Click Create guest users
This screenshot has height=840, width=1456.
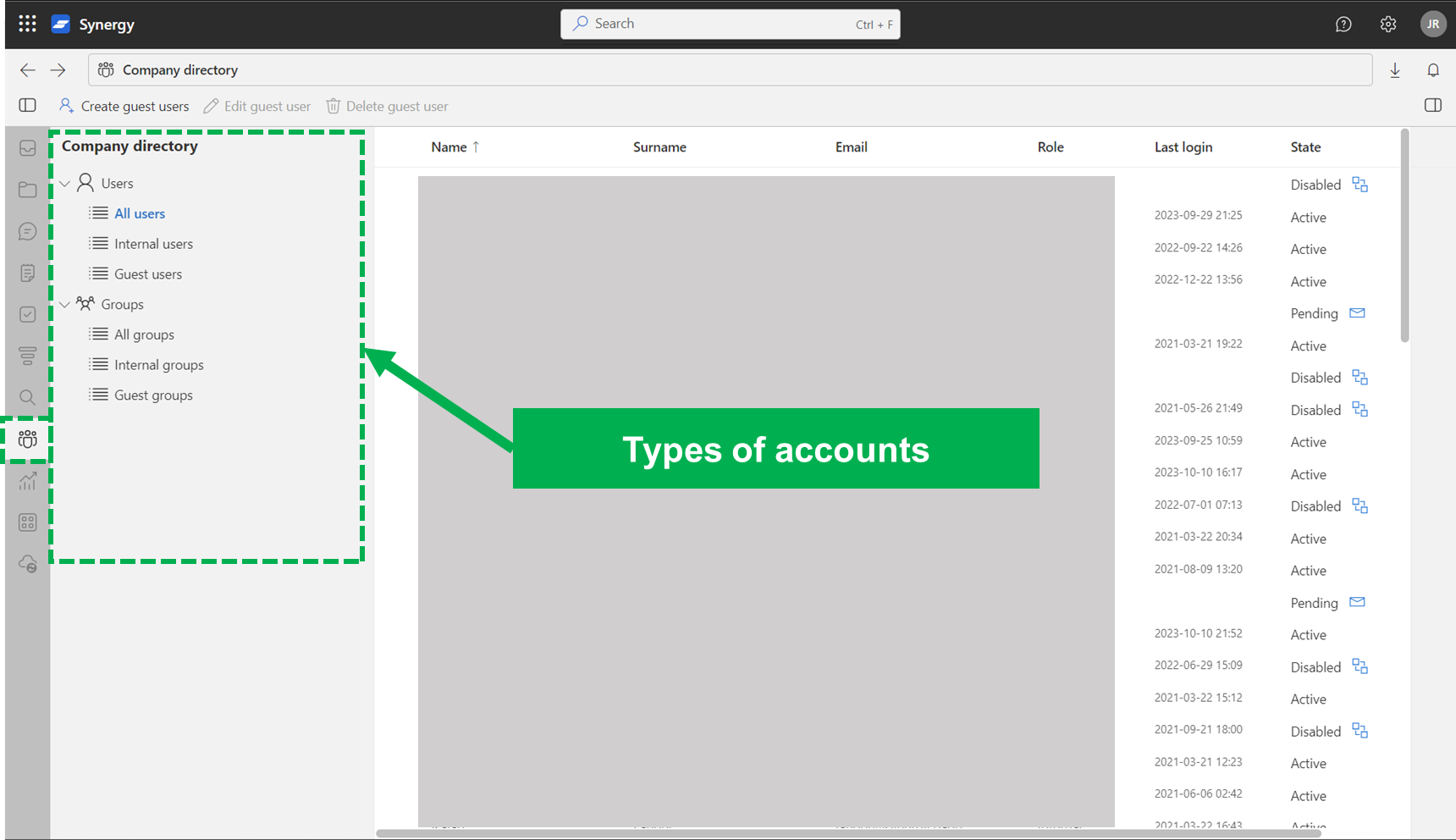point(124,106)
